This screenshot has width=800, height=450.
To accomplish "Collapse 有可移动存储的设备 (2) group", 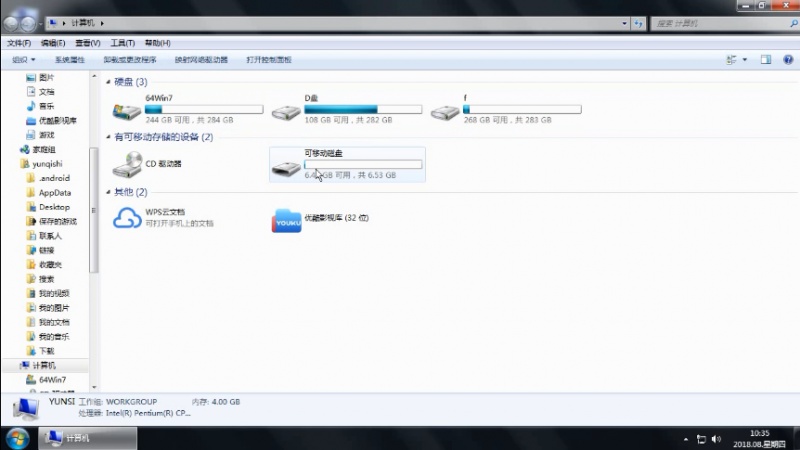I will 108,137.
